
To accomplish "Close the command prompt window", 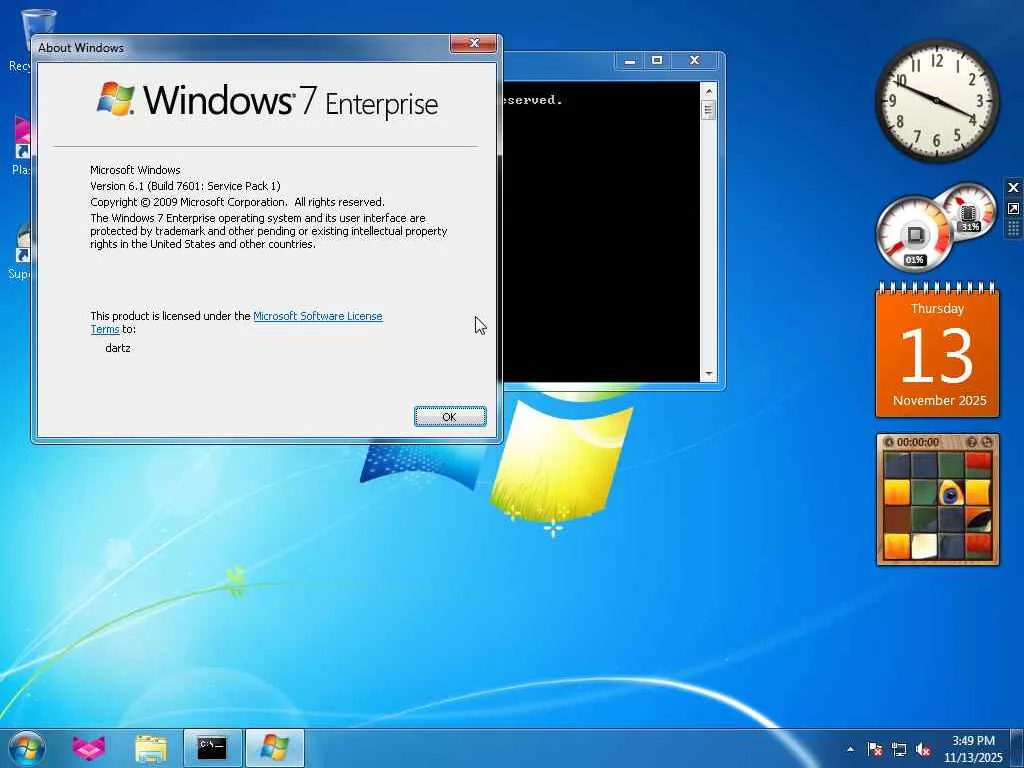I will tap(694, 61).
